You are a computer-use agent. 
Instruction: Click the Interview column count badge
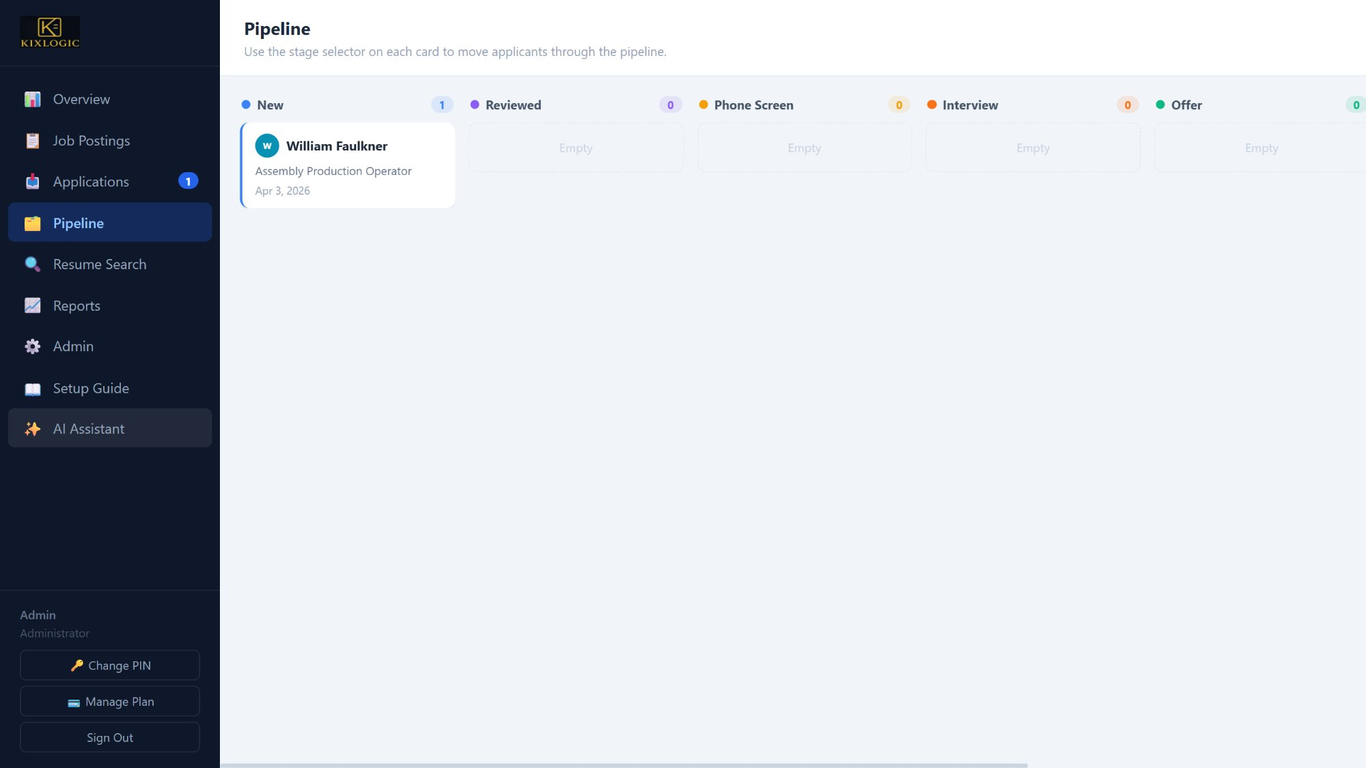[1127, 105]
